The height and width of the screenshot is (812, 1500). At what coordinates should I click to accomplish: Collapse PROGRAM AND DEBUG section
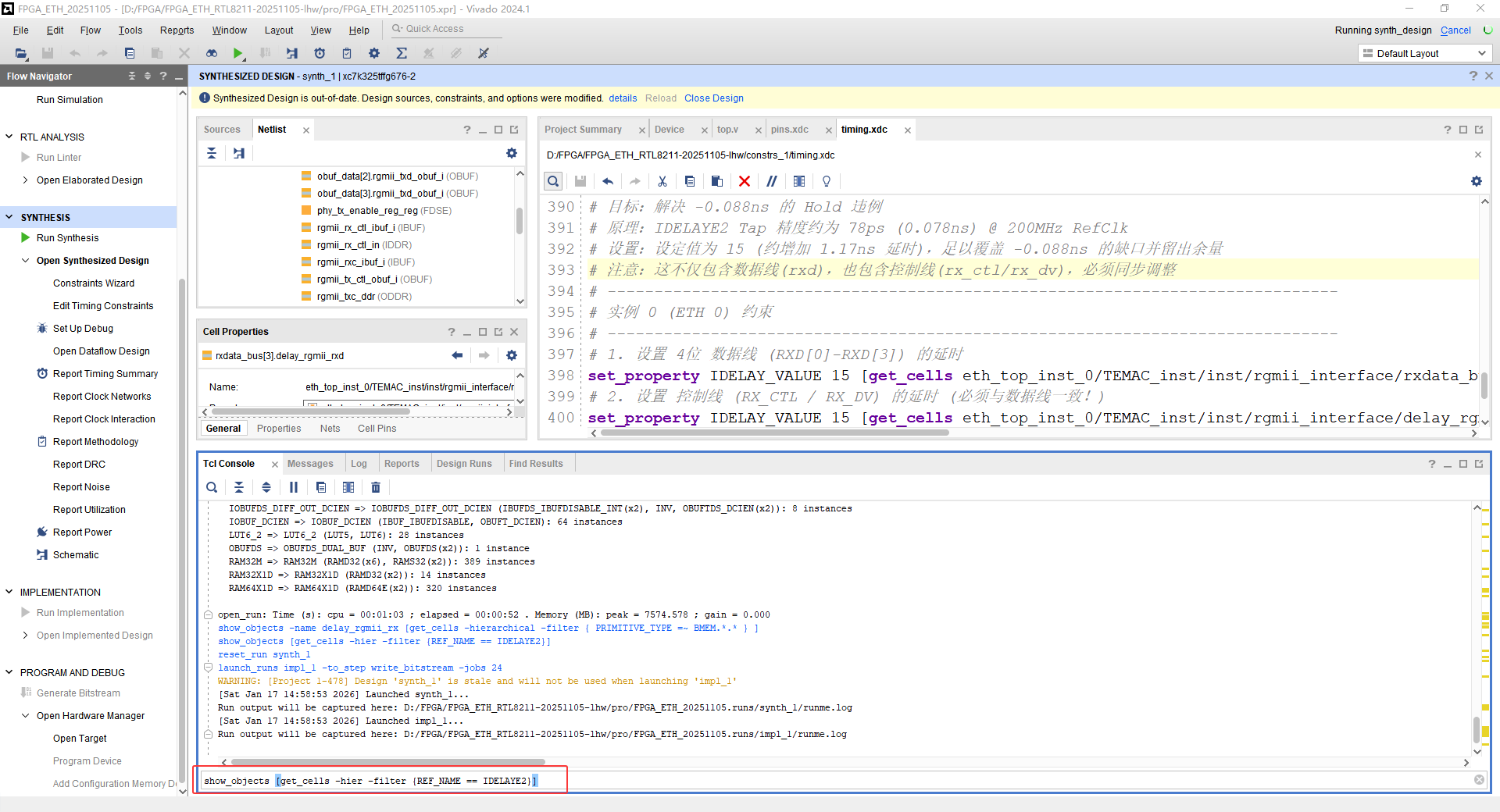pyautogui.click(x=9, y=672)
